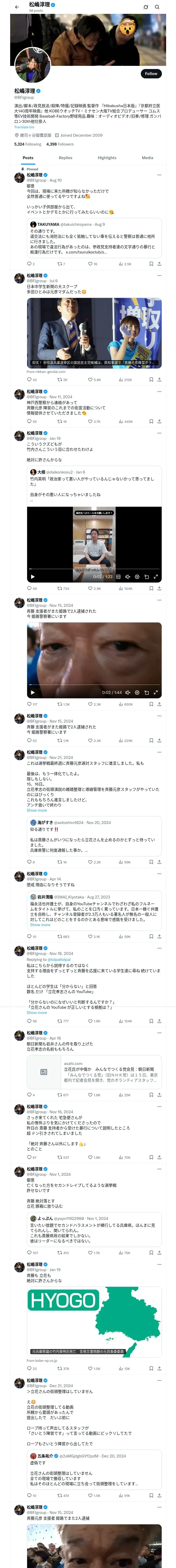176x1568 pixels.
Task: Switch to the Replies tab
Action: [65, 158]
